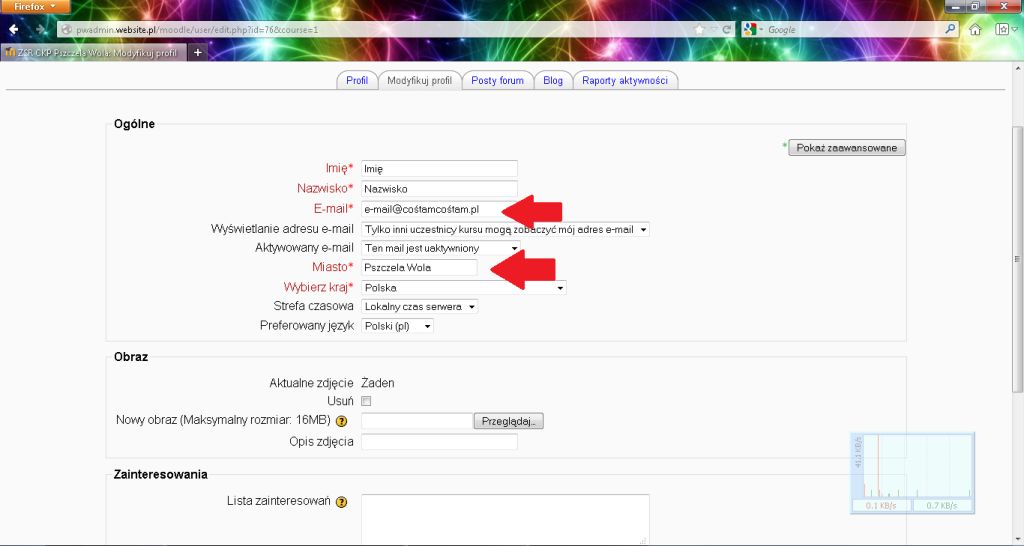
Task: Reload the page using the refresh icon
Action: (727, 29)
